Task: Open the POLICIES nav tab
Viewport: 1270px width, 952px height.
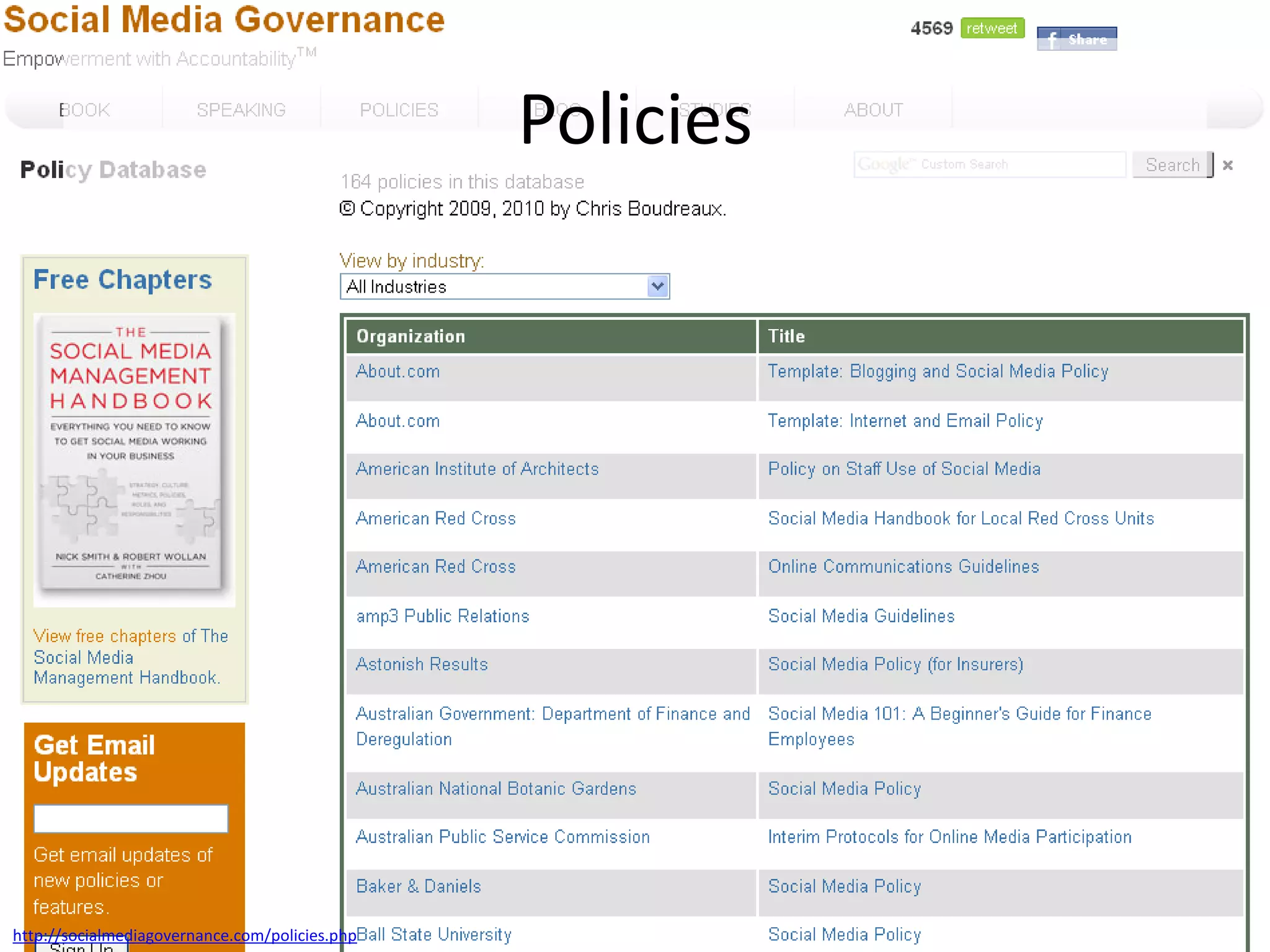Action: (x=399, y=110)
